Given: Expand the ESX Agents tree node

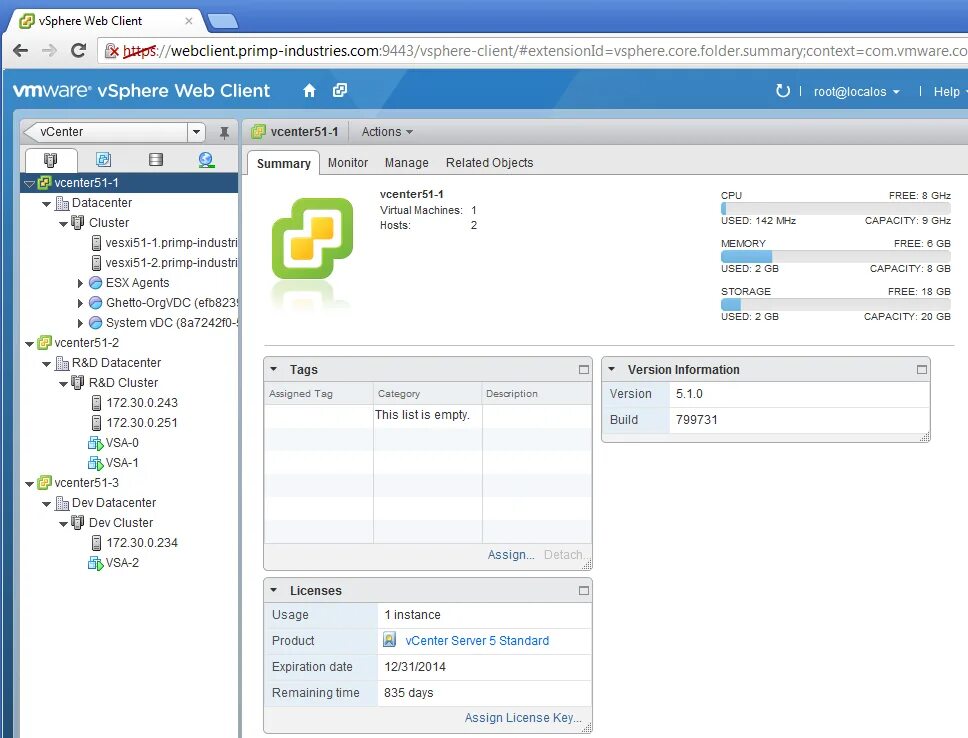Looking at the screenshot, I should [x=81, y=282].
